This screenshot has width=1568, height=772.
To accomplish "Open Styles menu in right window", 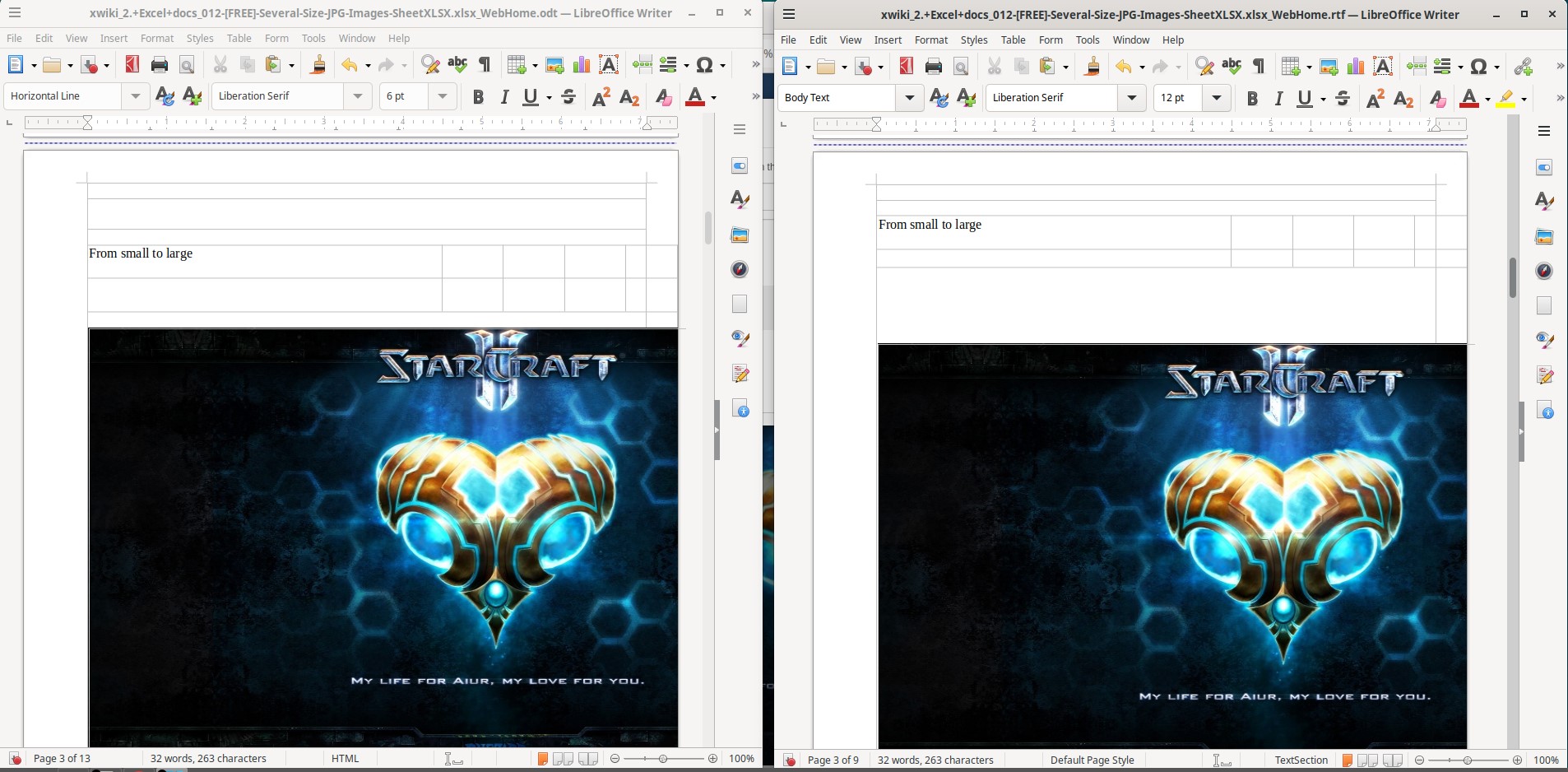I will click(974, 40).
